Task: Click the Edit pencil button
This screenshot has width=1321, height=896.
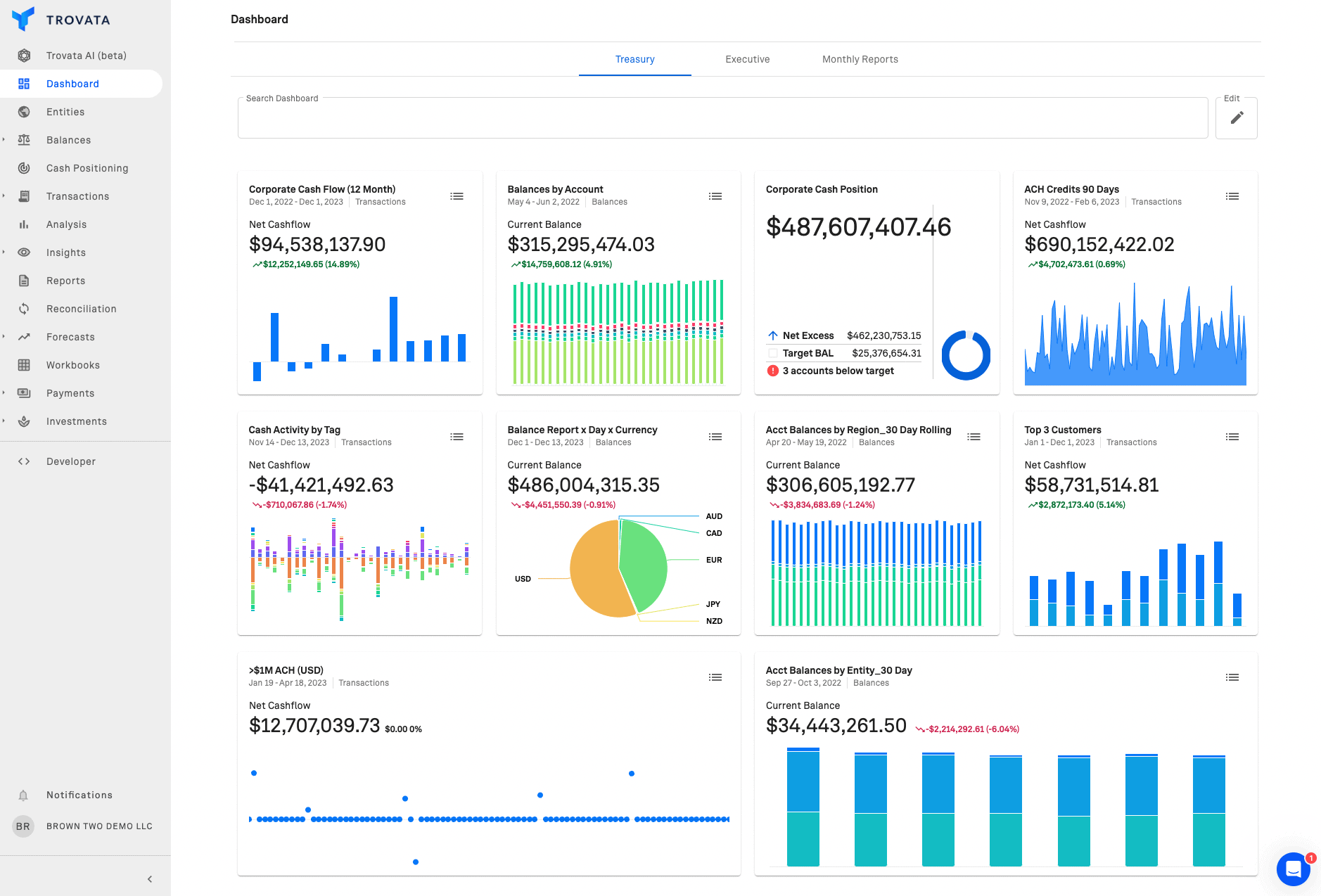Action: point(1236,118)
